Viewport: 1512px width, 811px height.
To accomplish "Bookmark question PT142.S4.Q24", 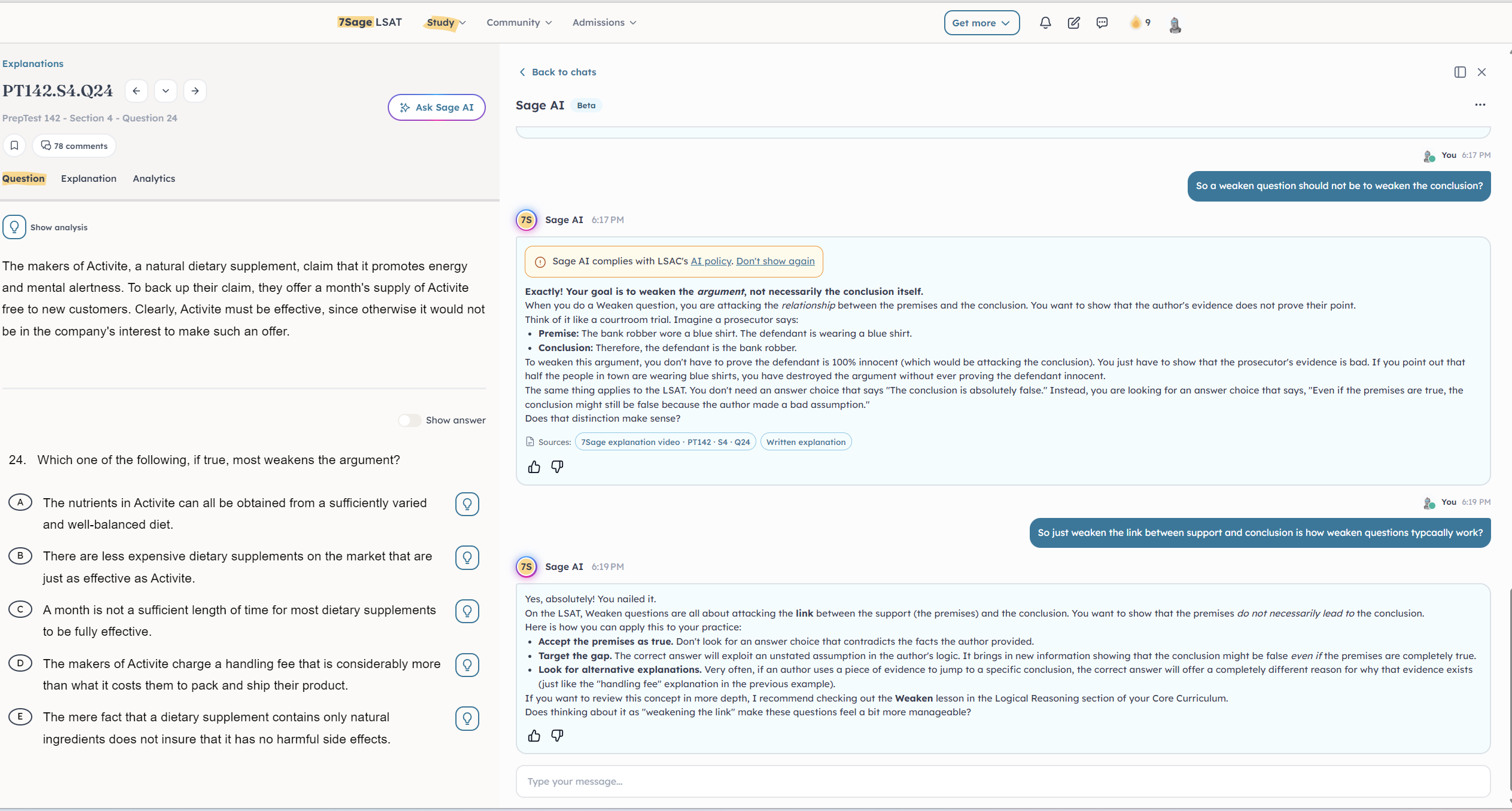I will point(14,145).
